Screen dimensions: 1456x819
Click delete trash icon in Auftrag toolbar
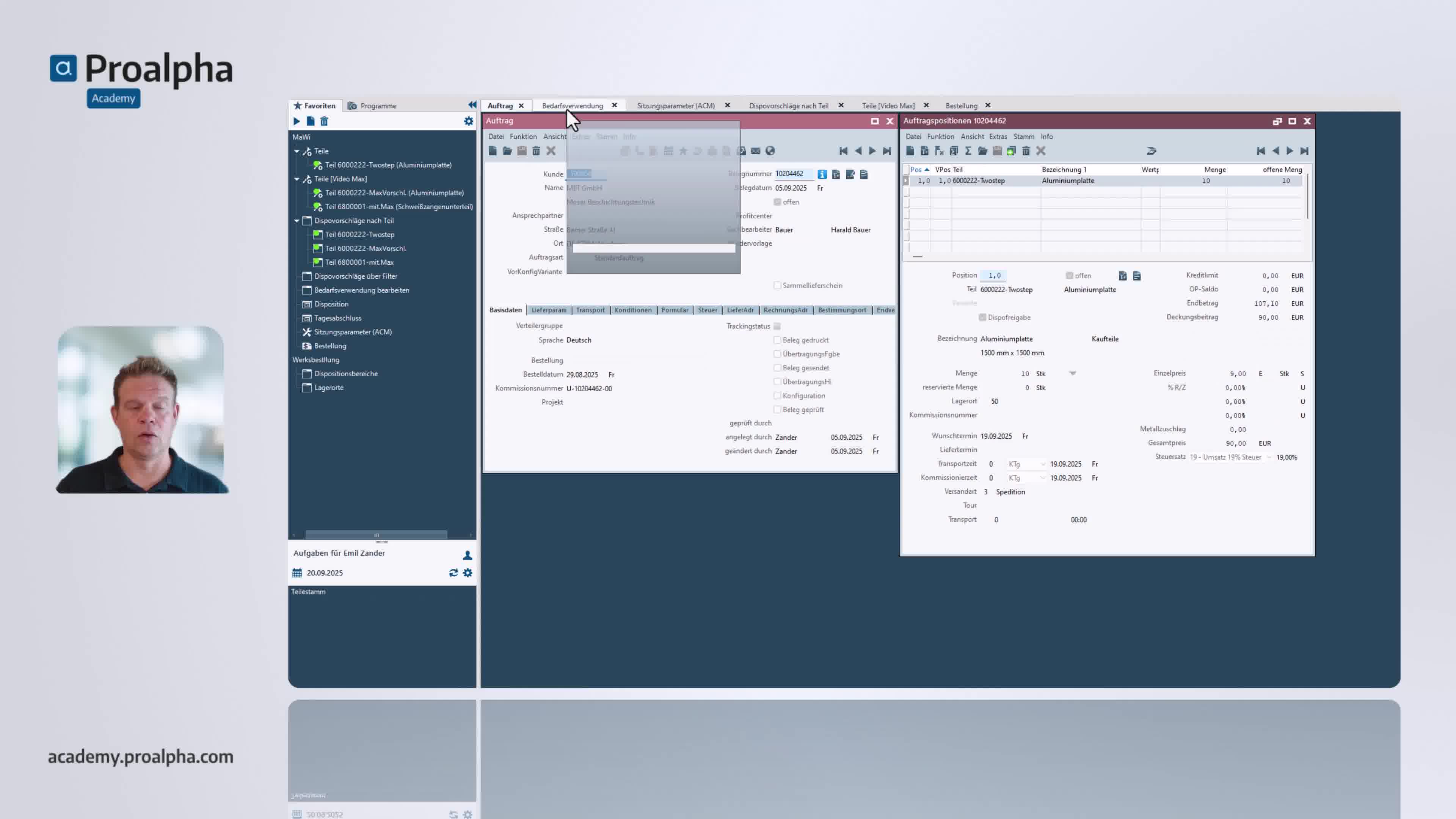pos(536,151)
